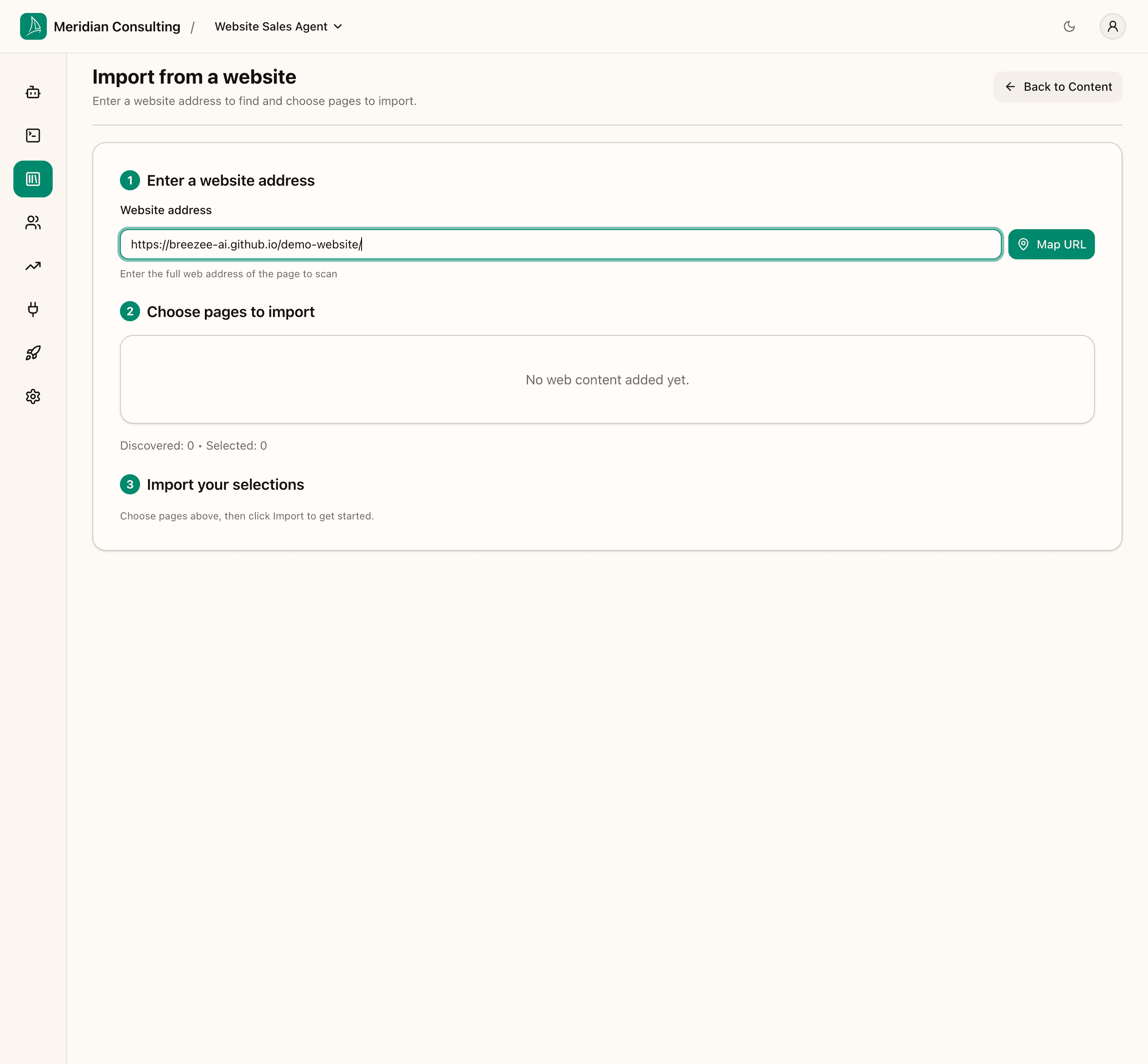Open the integrations plug sidebar icon
Screen dimensions: 1148x1064
[33, 309]
